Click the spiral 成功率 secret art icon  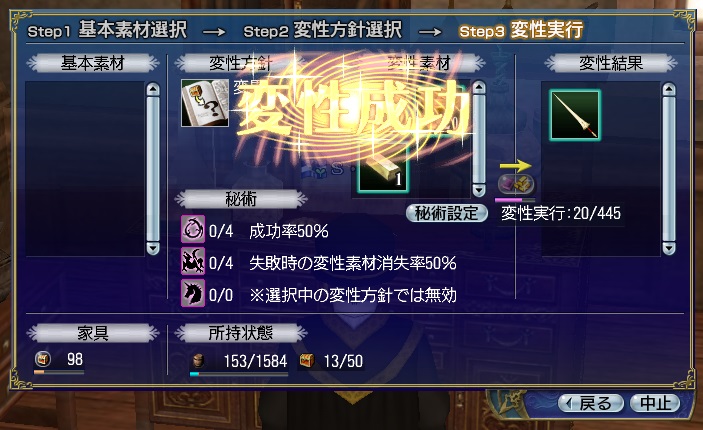coord(193,228)
